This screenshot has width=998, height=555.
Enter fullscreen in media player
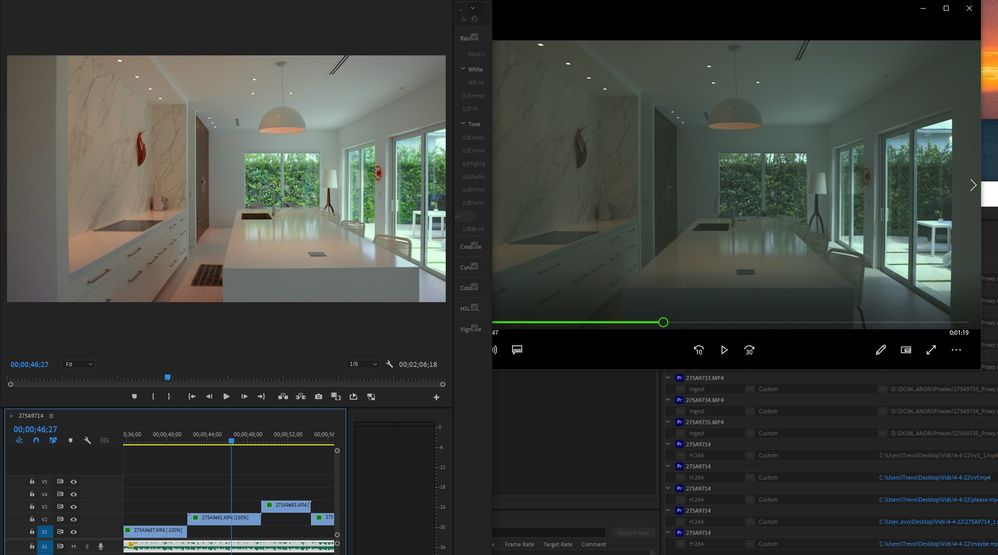(x=931, y=350)
